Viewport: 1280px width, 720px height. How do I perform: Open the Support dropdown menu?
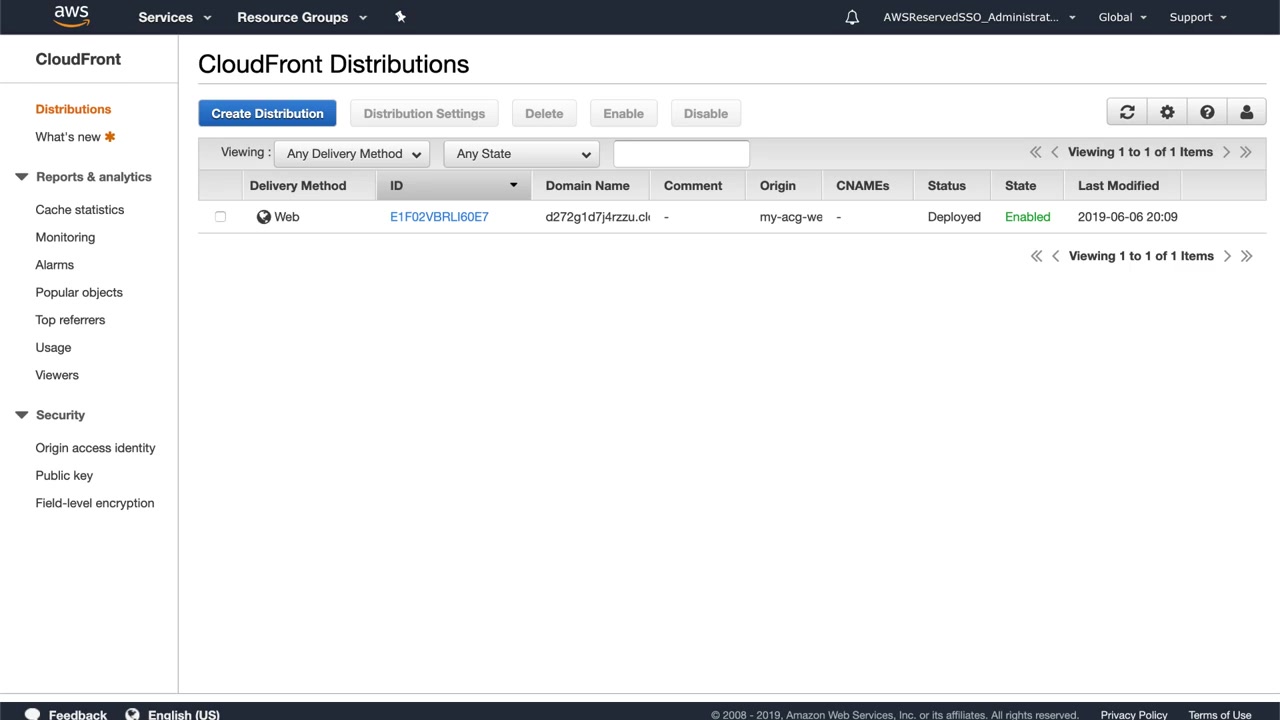point(1198,17)
